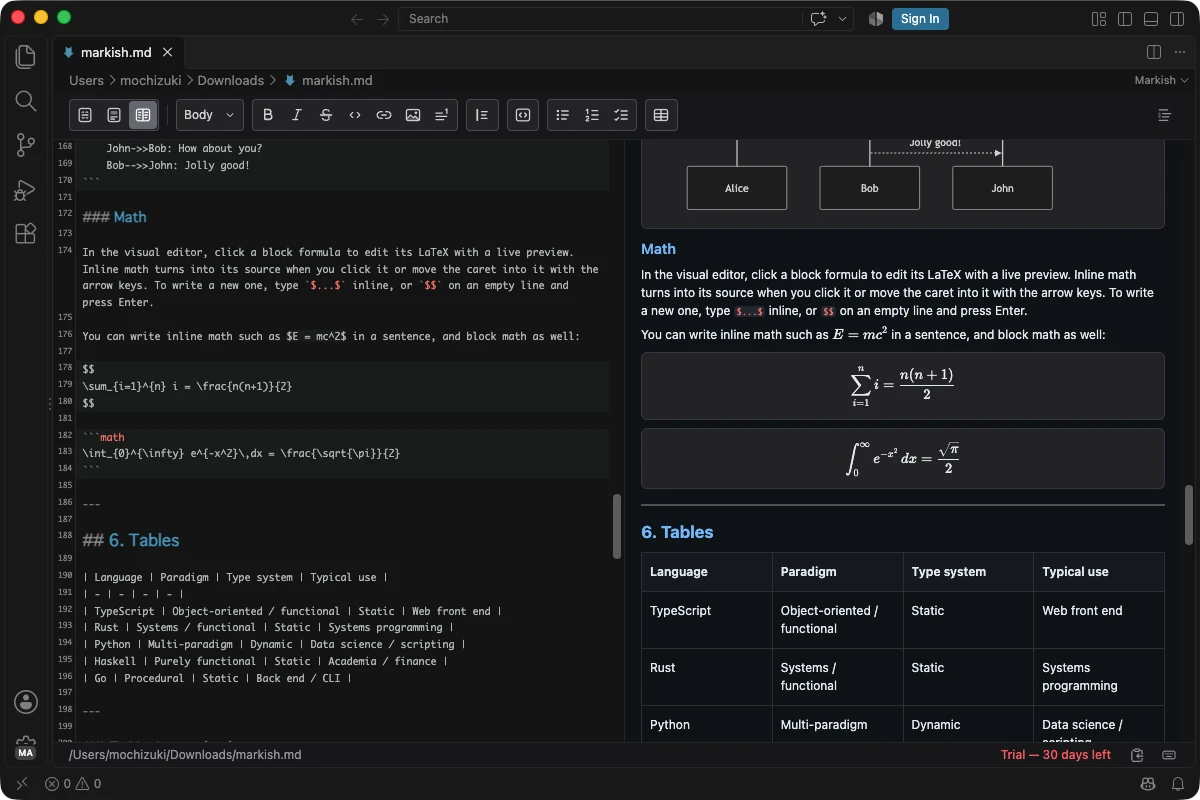
Task: Close the markish.md tab
Action: [x=168, y=52]
